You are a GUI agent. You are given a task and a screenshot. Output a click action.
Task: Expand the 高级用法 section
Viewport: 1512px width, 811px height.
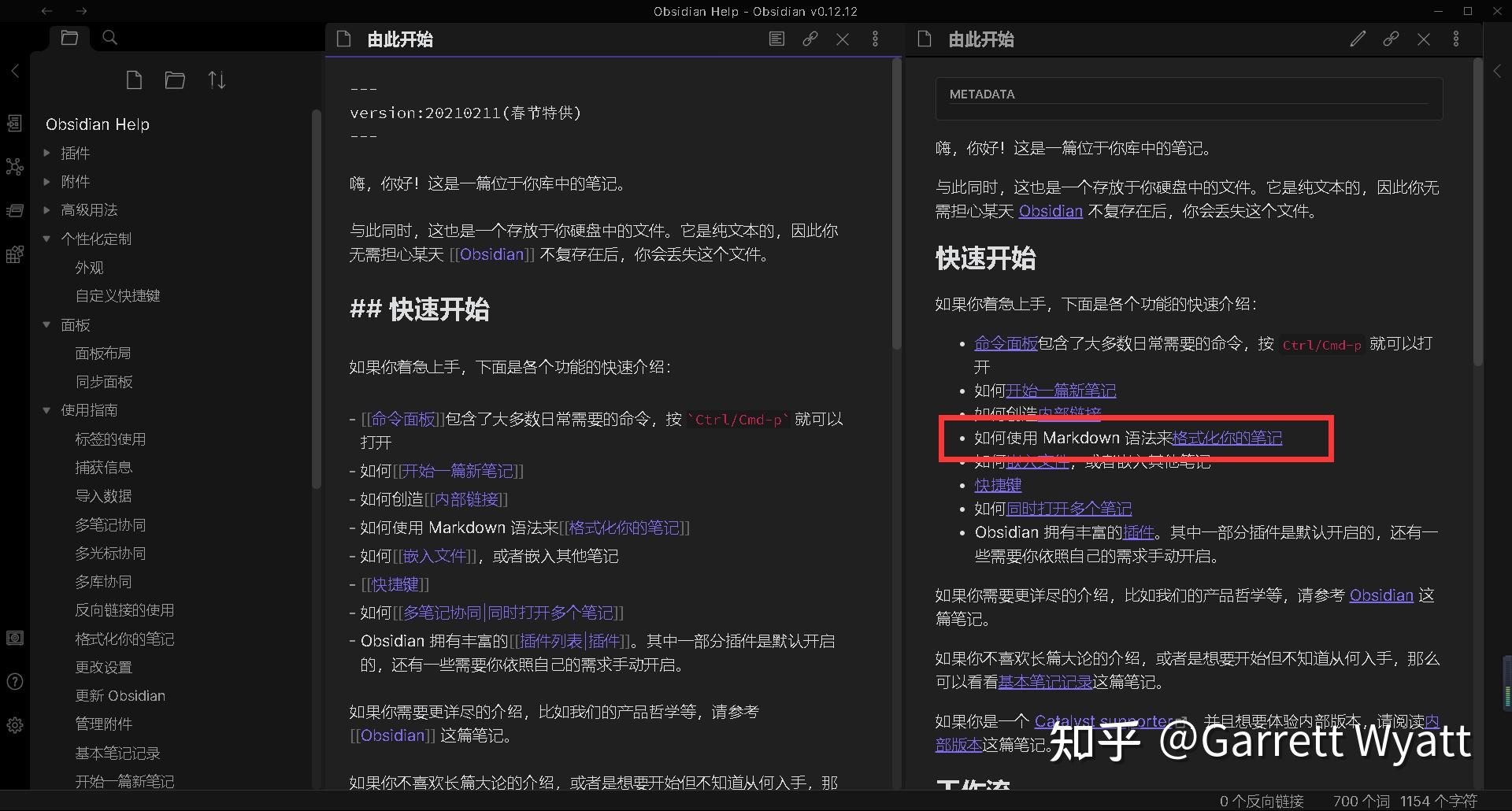[x=46, y=210]
